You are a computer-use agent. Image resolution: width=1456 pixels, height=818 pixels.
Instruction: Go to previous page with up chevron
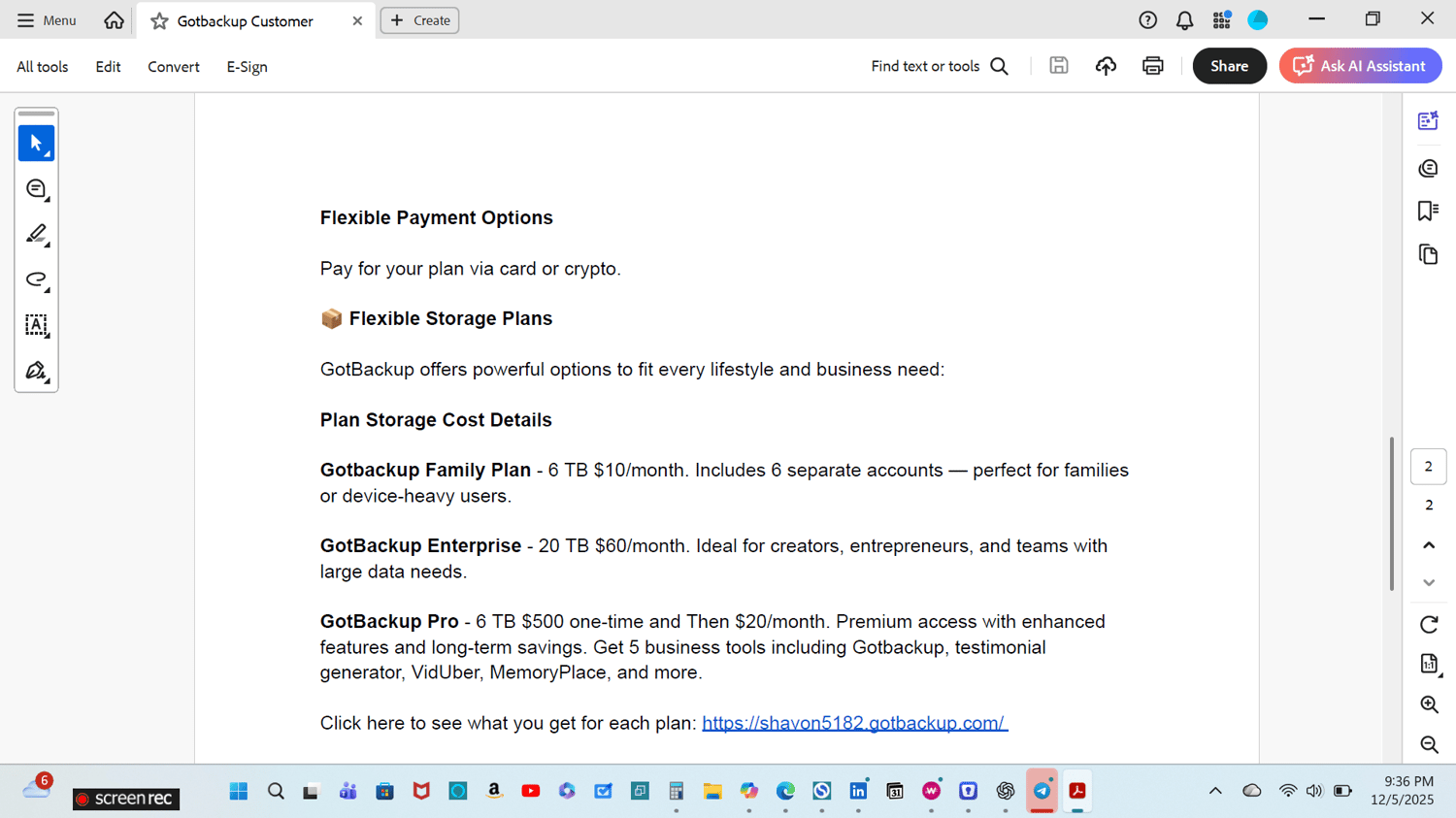coord(1429,545)
